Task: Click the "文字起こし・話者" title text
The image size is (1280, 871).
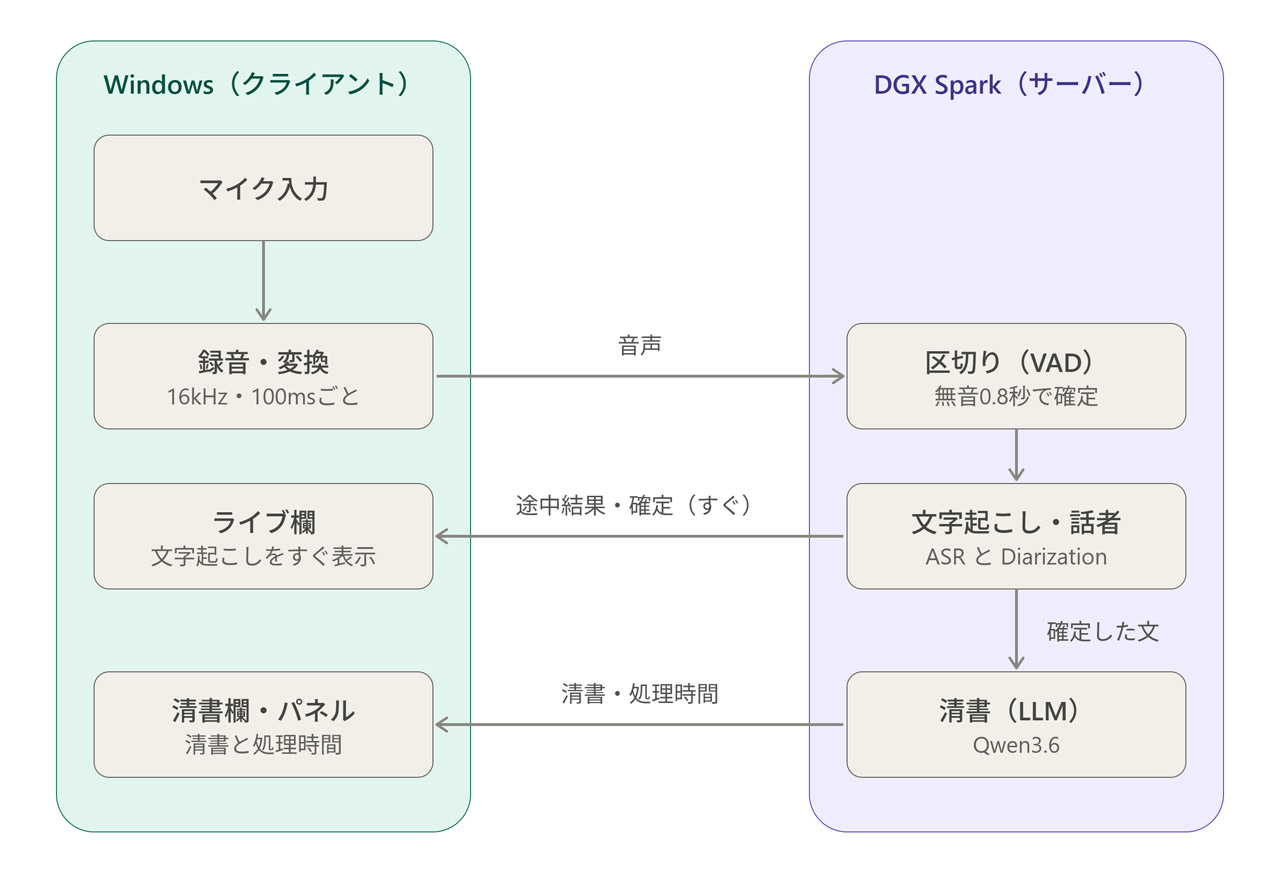Action: coord(1016,521)
